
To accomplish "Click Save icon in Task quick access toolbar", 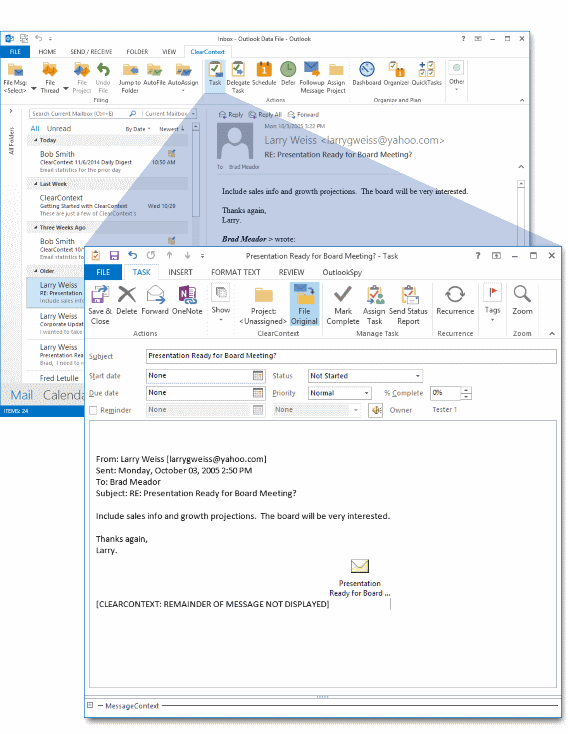I will click(x=114, y=255).
